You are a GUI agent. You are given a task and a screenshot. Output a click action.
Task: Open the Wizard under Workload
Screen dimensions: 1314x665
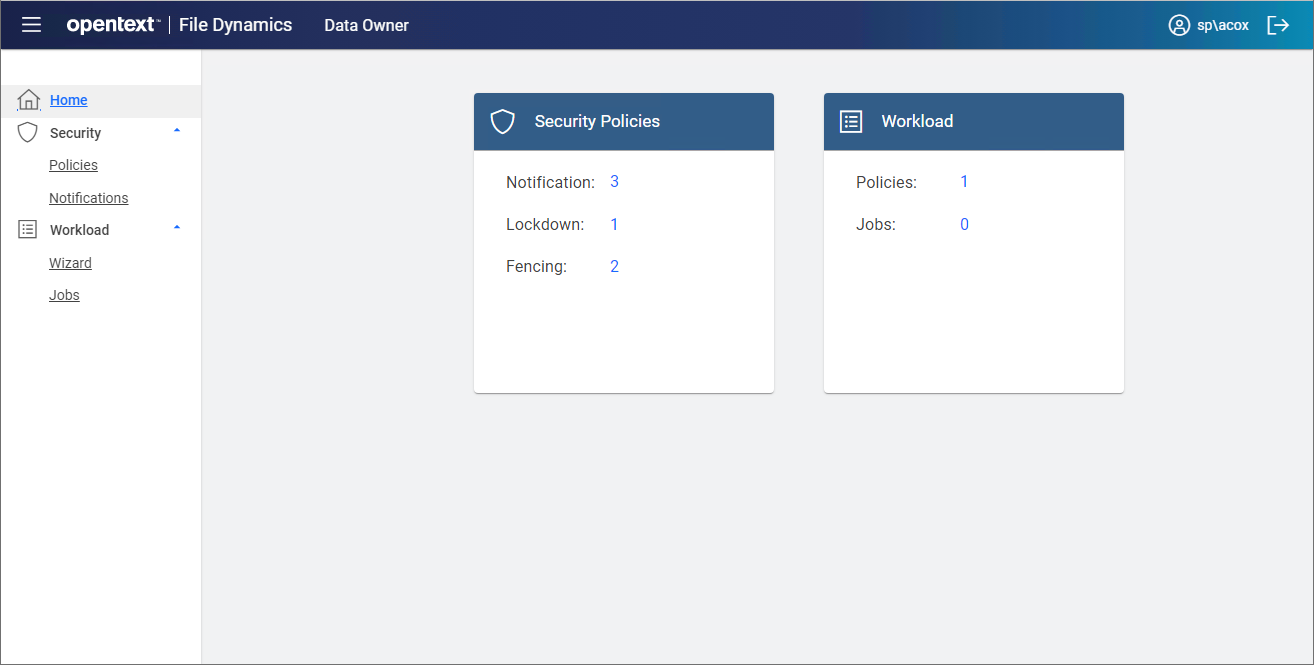tap(70, 262)
